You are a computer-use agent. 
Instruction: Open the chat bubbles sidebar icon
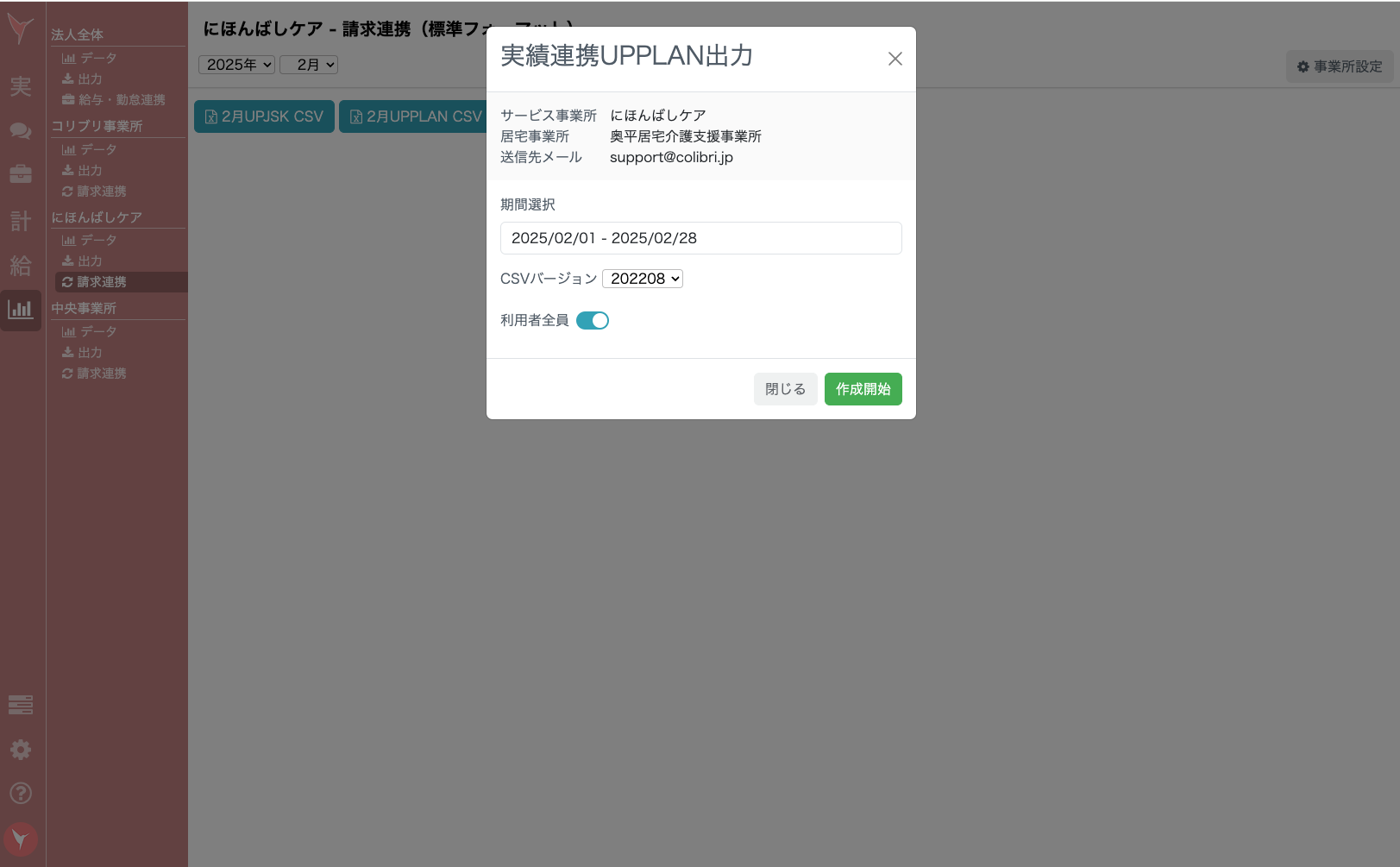tap(21, 131)
